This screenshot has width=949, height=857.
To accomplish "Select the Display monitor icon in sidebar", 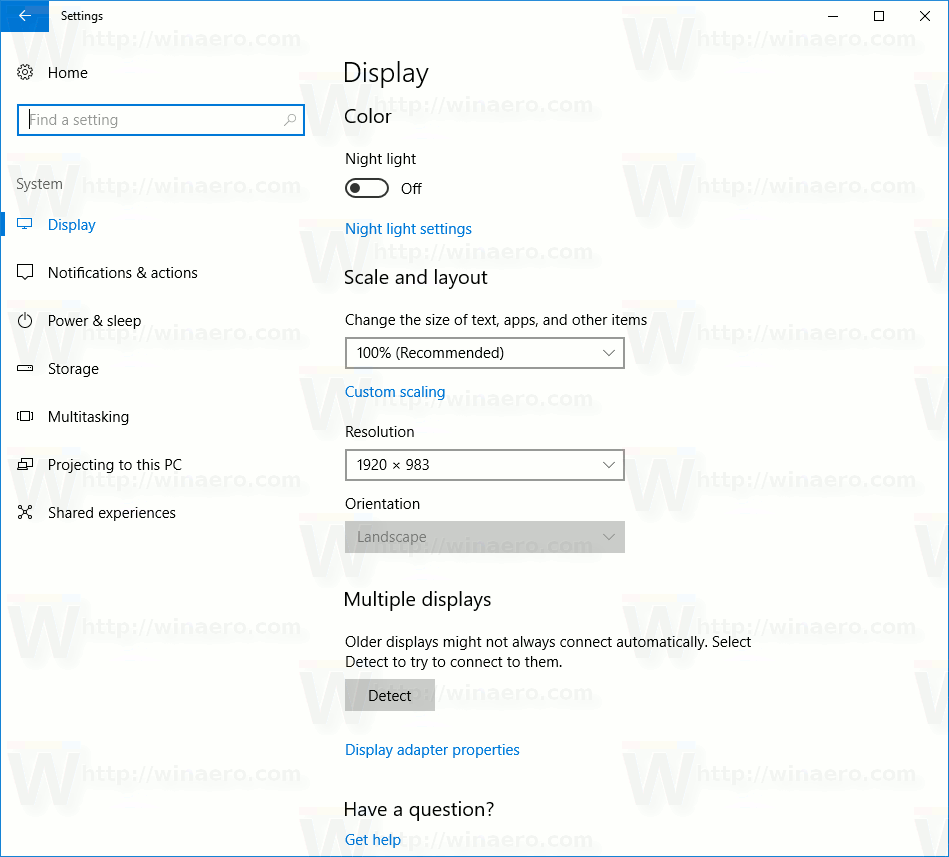I will click(x=25, y=224).
